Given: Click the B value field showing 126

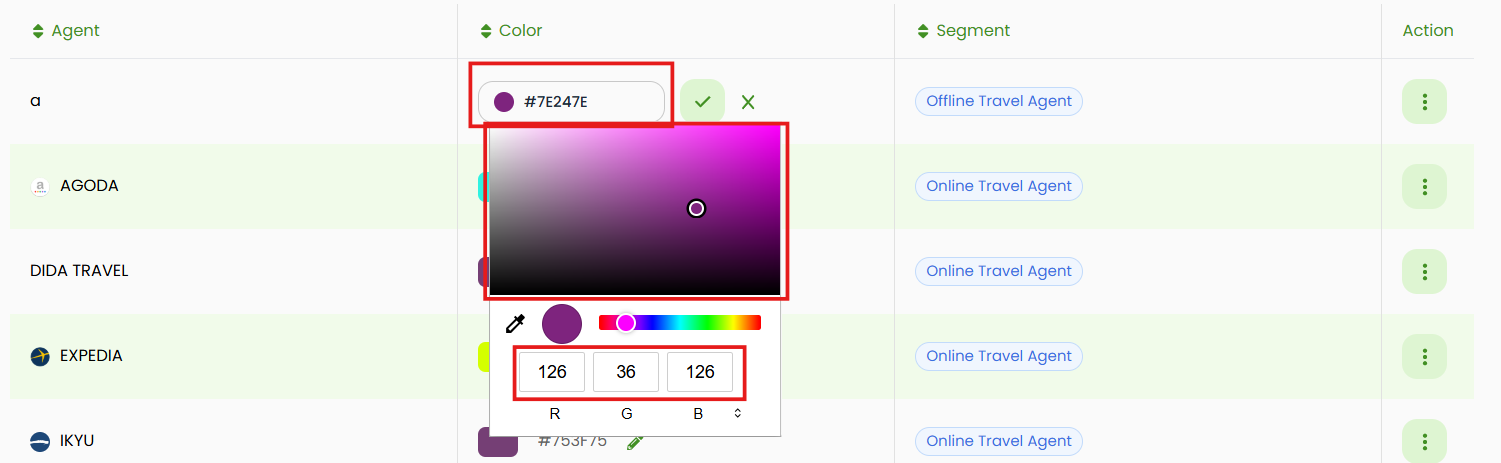Looking at the screenshot, I should pyautogui.click(x=700, y=372).
